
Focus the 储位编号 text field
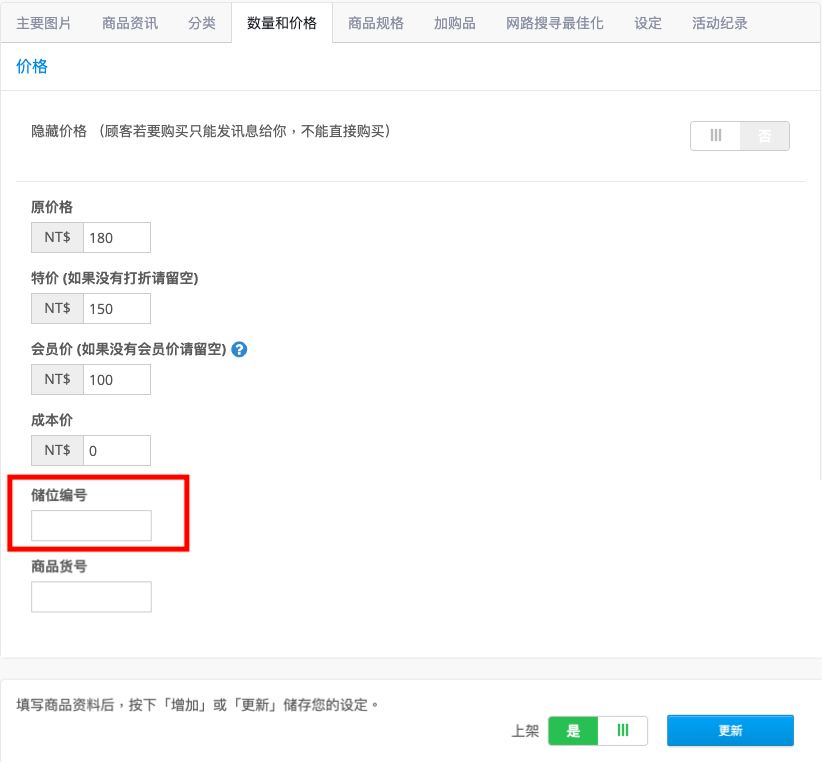(x=91, y=525)
